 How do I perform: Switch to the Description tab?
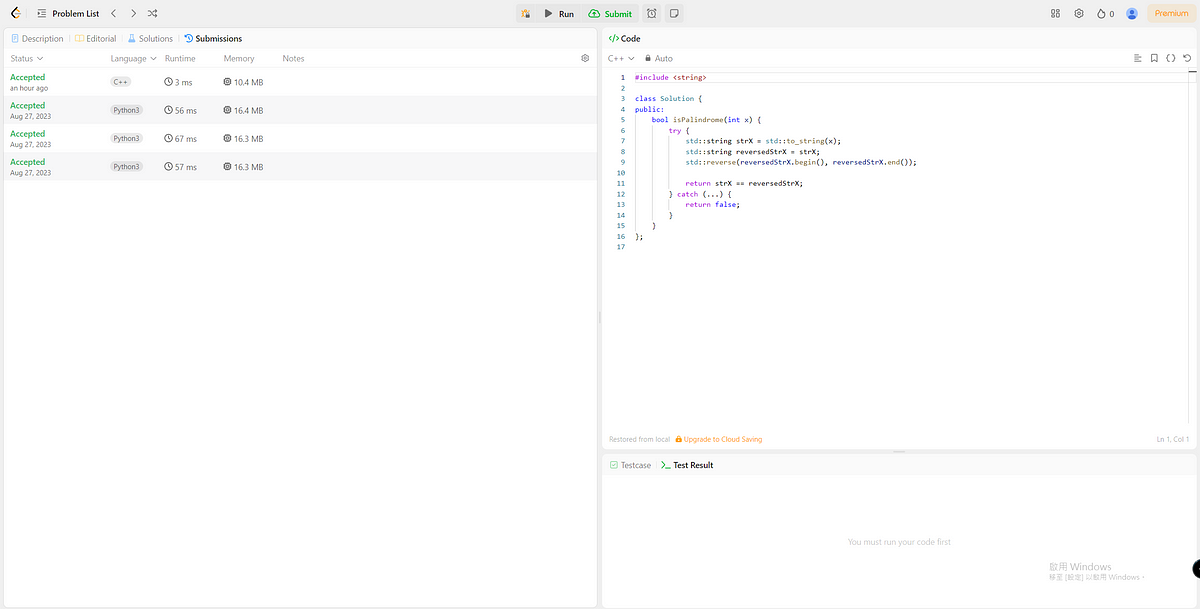coord(37,39)
